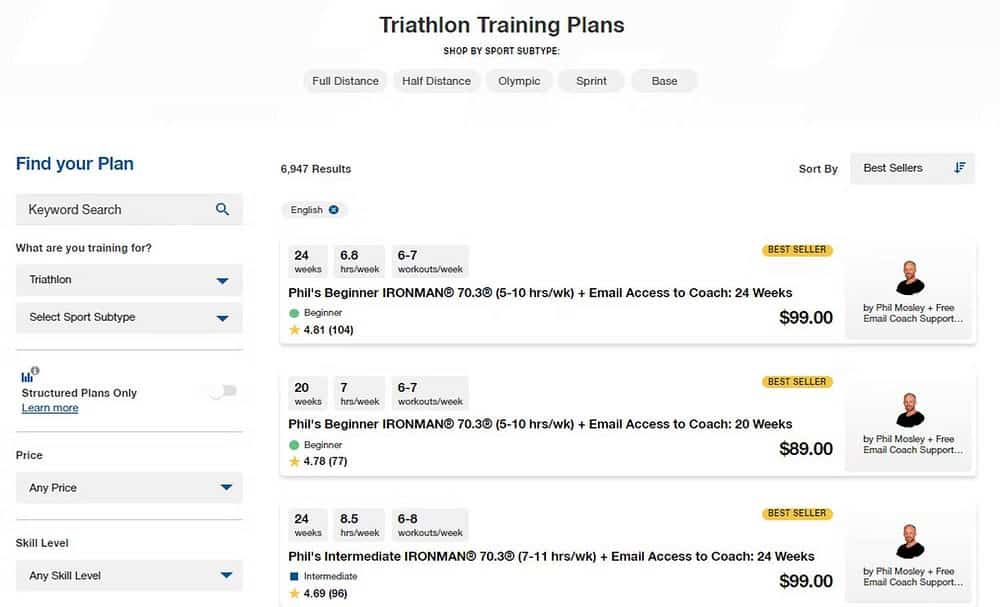Click Phil Mosley's photo on first plan
Image resolution: width=1000 pixels, height=607 pixels.
point(910,277)
